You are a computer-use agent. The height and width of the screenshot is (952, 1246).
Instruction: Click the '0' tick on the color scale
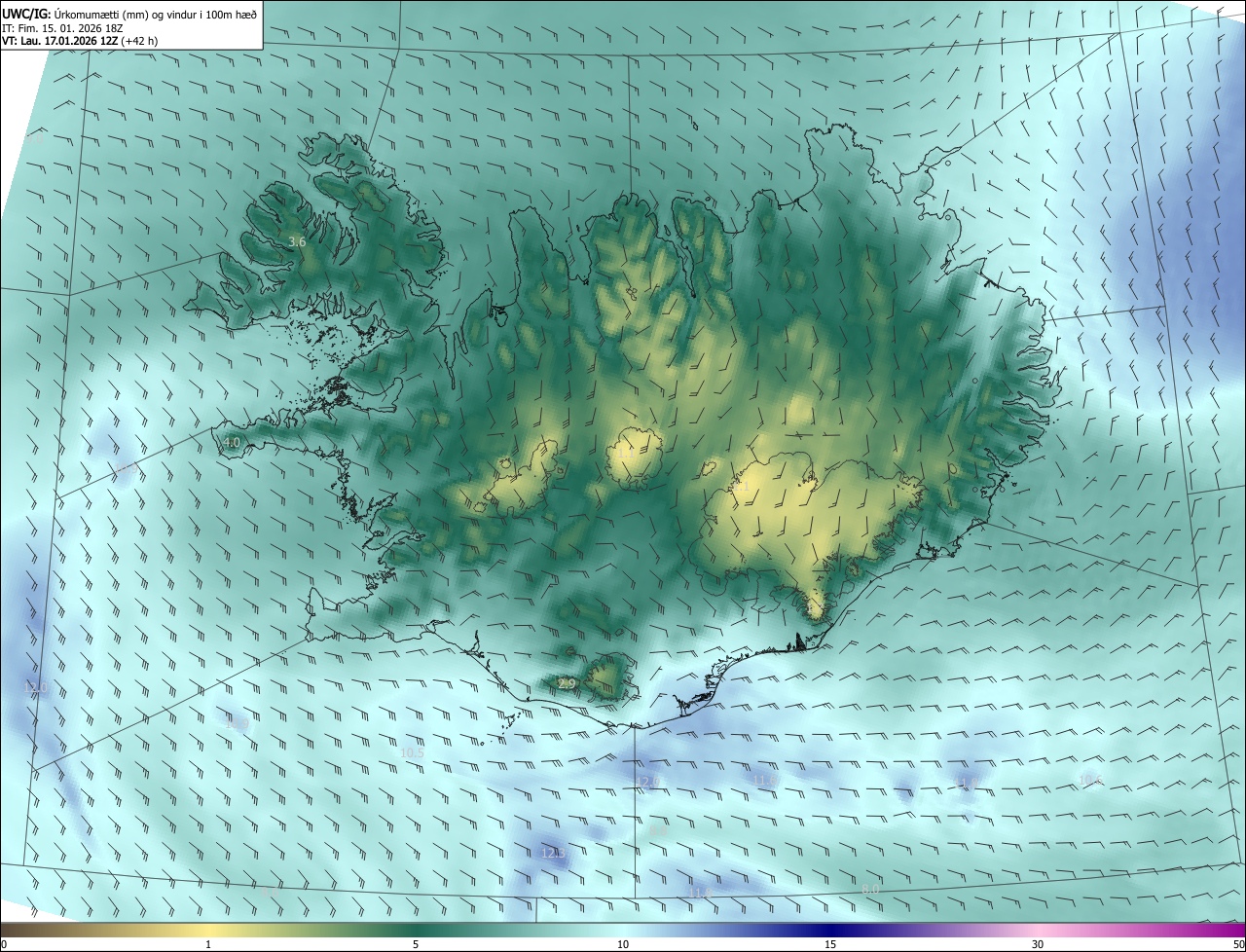pyautogui.click(x=4, y=944)
